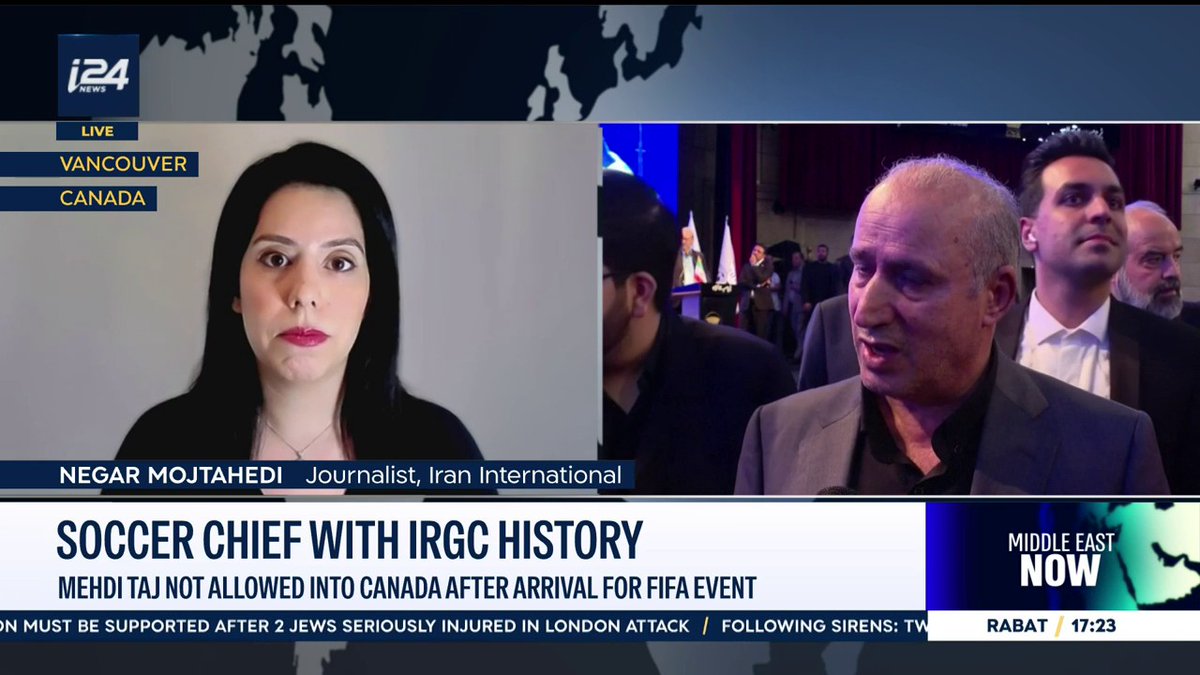Image resolution: width=1200 pixels, height=675 pixels.
Task: Click the i24 News logo
Action: point(97,75)
